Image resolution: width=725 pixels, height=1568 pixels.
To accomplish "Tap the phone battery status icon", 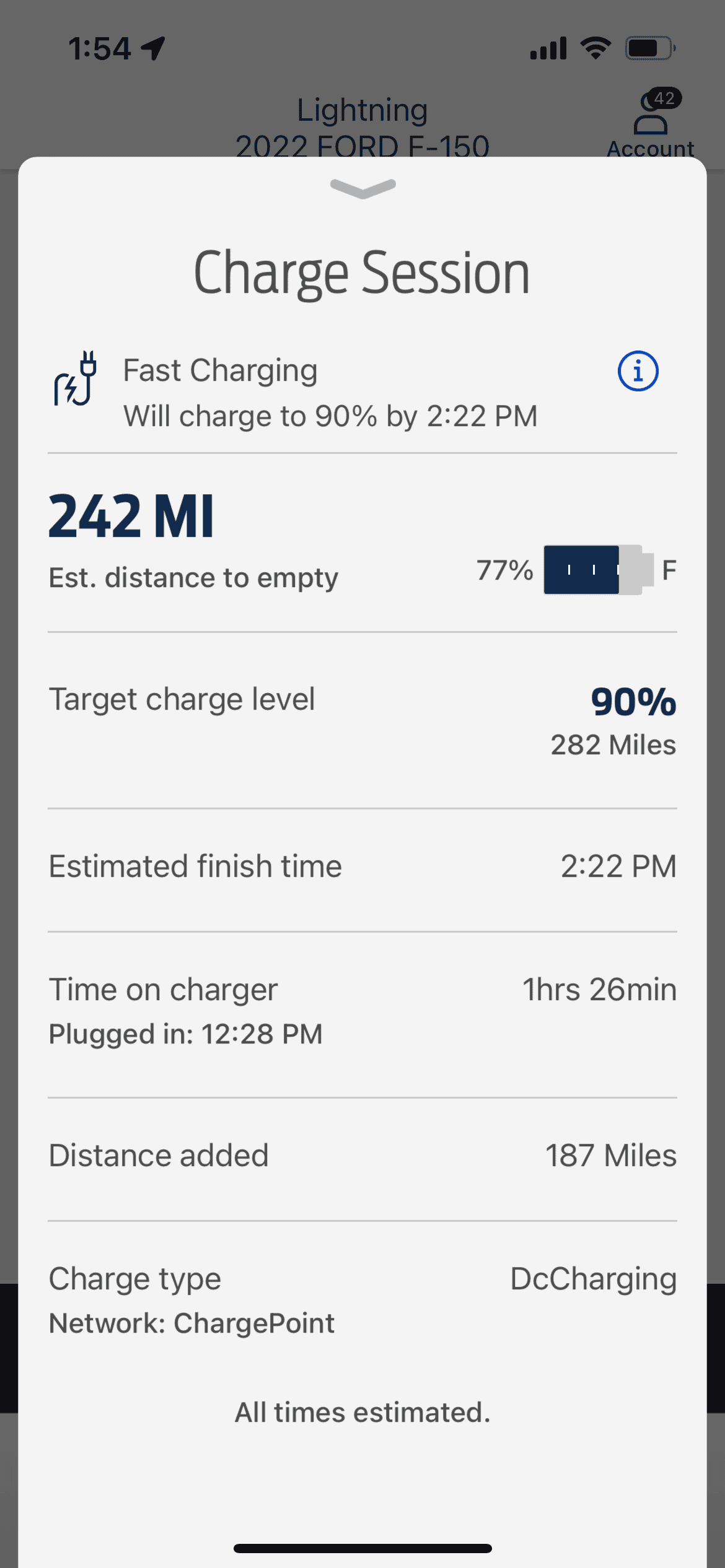I will 649,48.
